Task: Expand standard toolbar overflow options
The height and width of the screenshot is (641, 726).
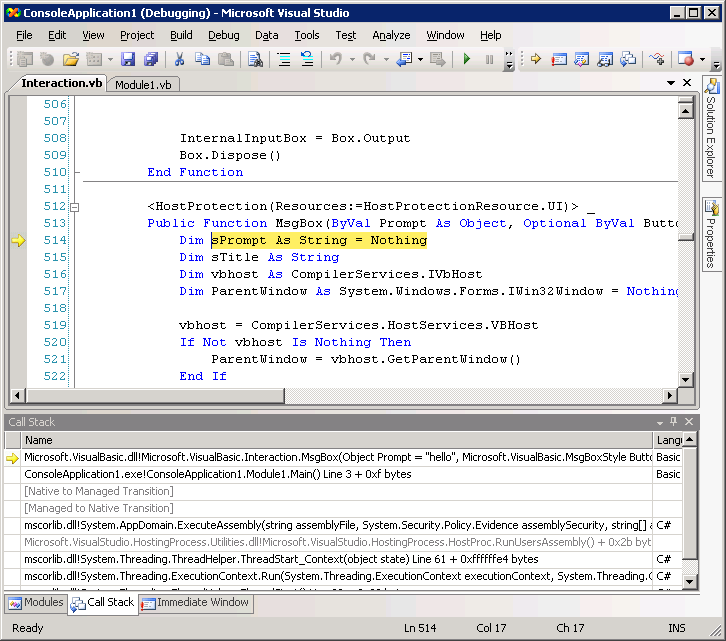Action: click(x=509, y=60)
